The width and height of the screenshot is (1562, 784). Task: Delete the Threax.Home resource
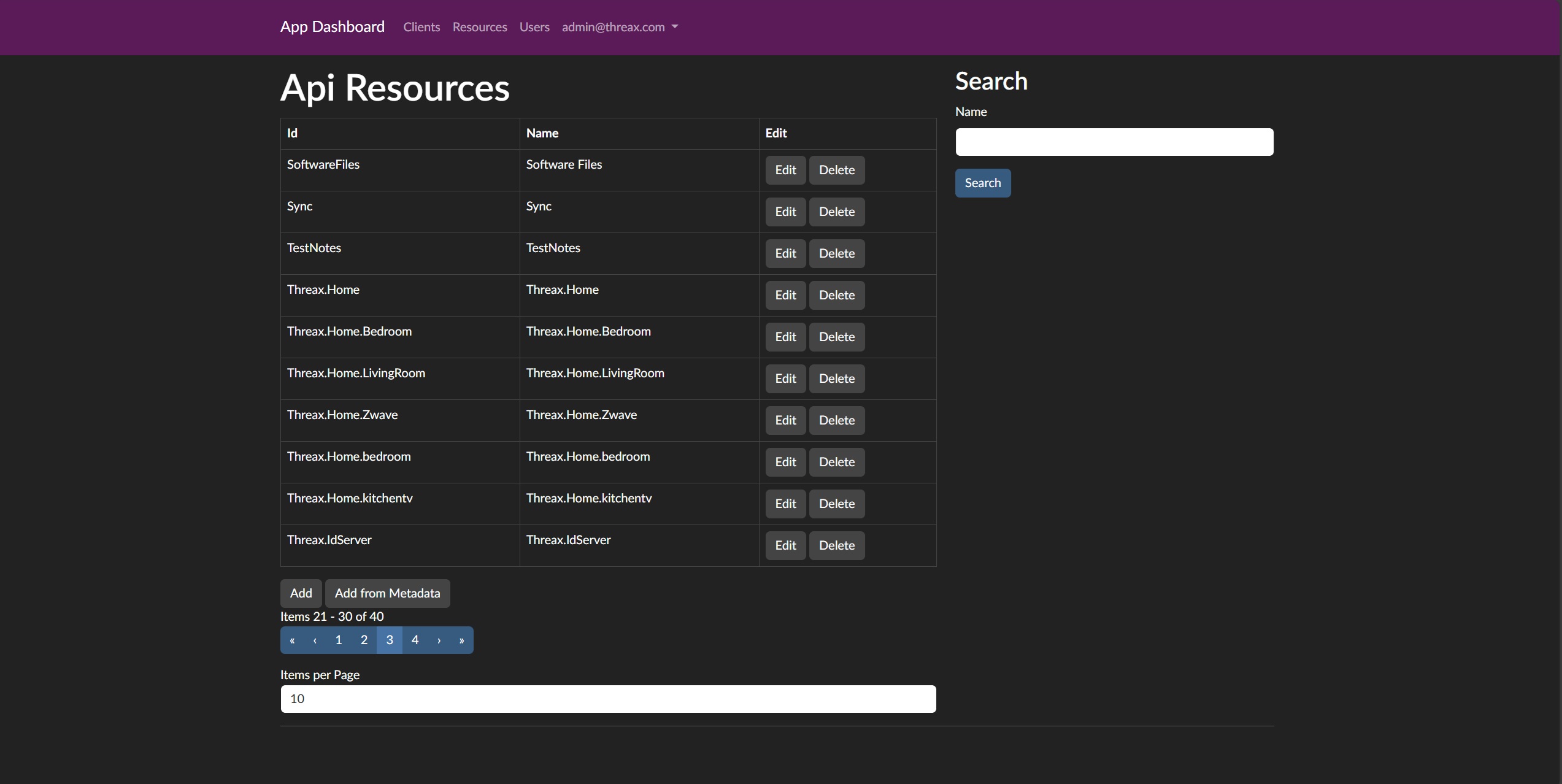point(837,295)
